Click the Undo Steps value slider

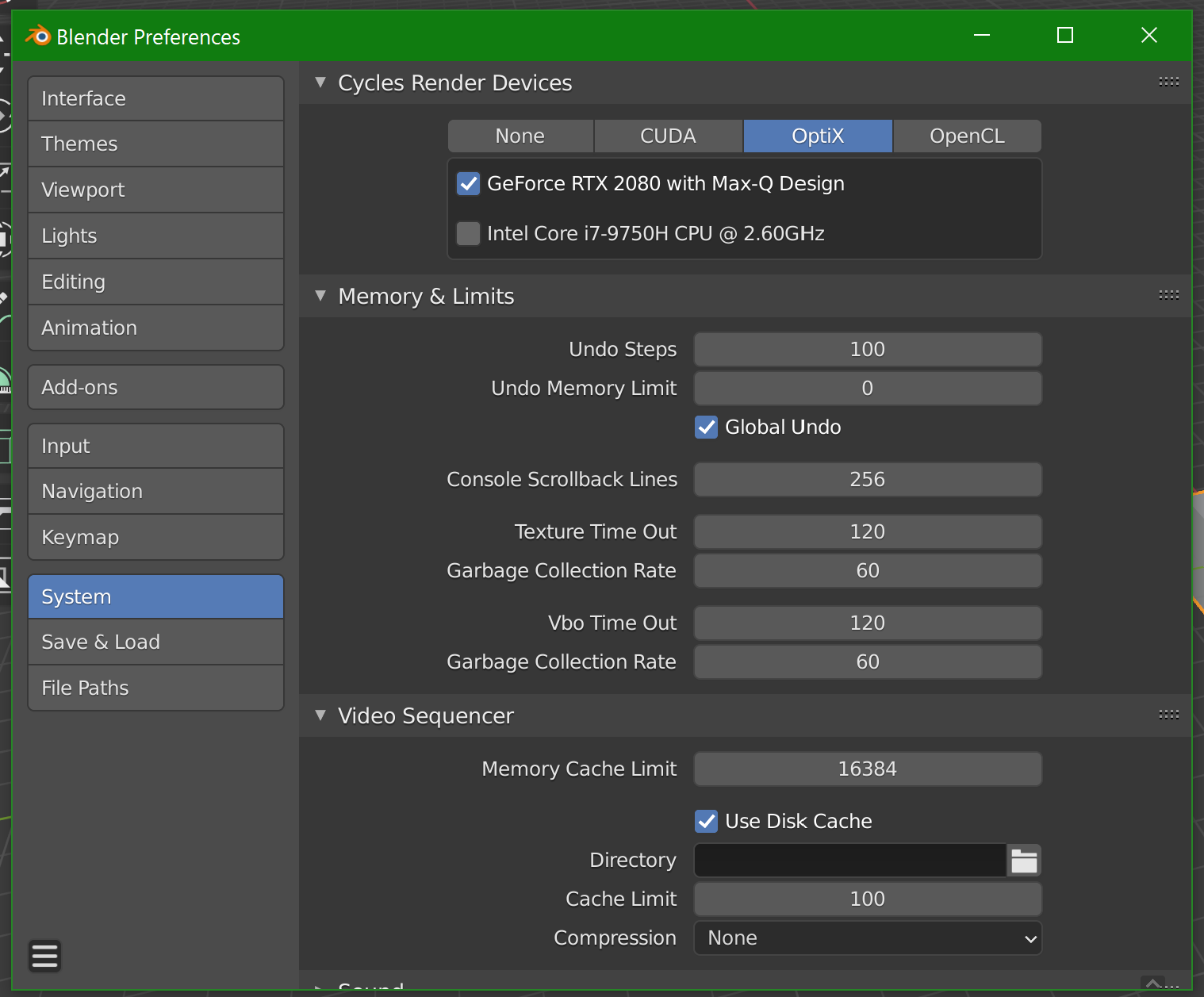868,350
